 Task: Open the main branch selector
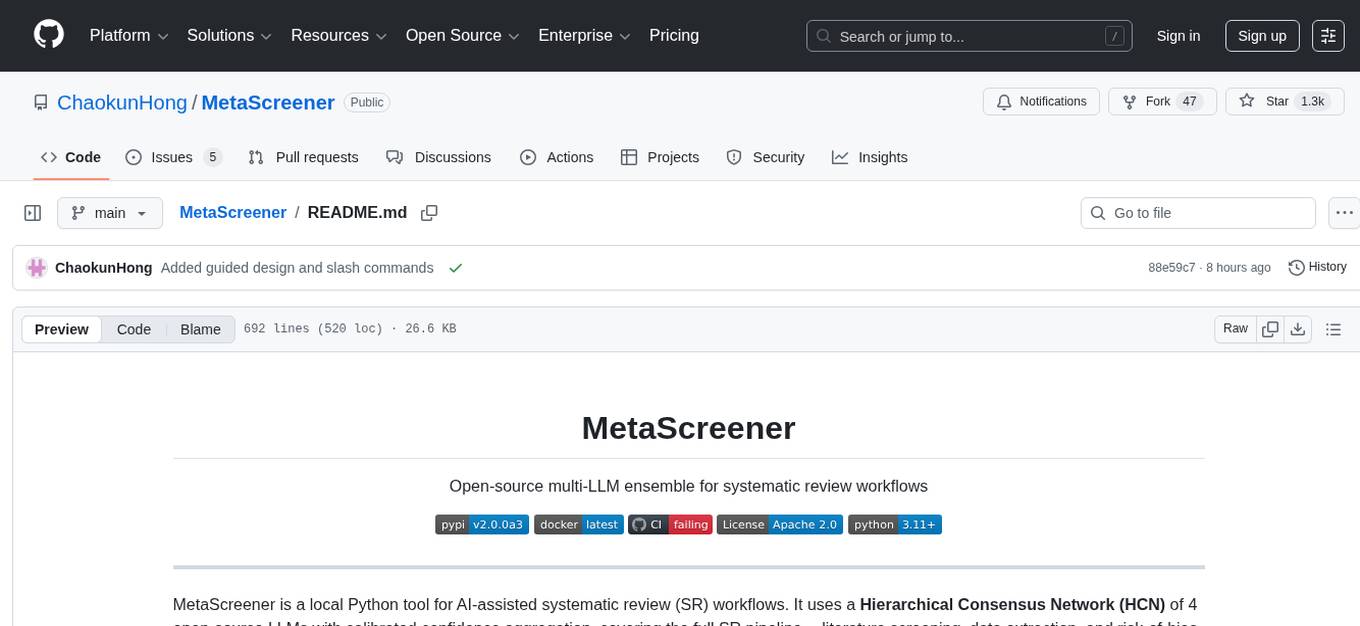pyautogui.click(x=110, y=212)
